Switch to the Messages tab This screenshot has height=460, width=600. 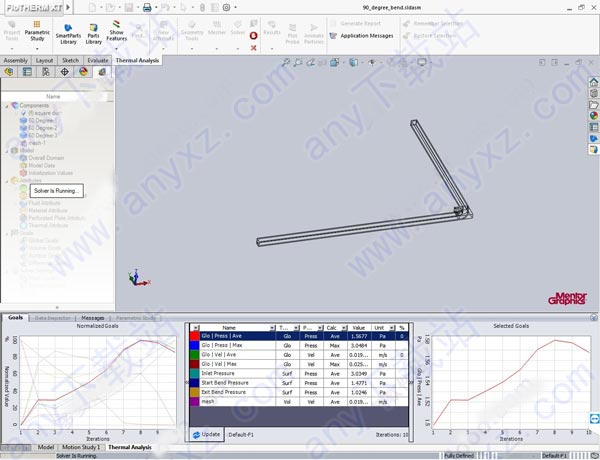[93, 318]
